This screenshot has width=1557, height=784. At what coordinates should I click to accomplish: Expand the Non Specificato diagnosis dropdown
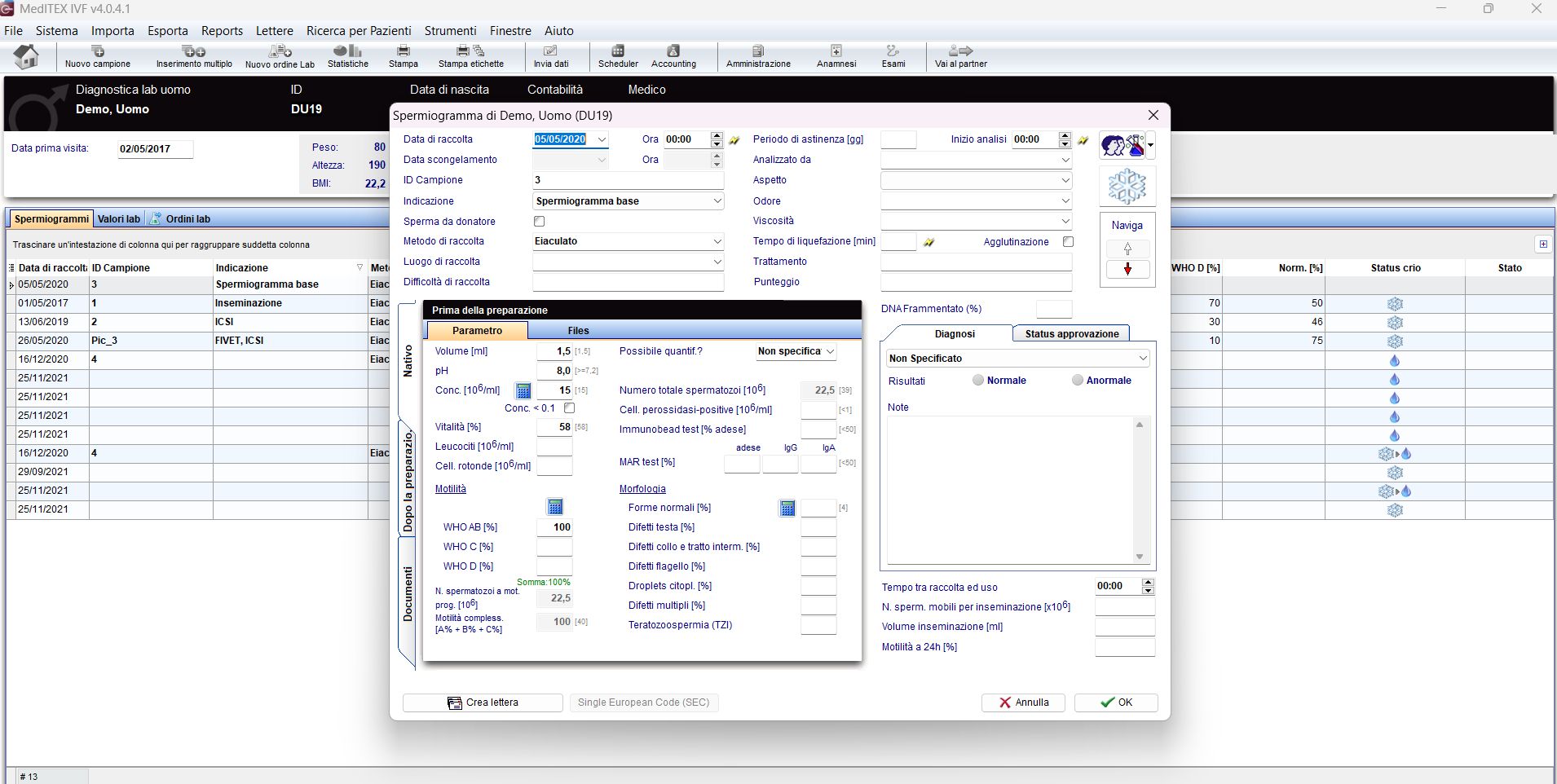(x=1143, y=359)
